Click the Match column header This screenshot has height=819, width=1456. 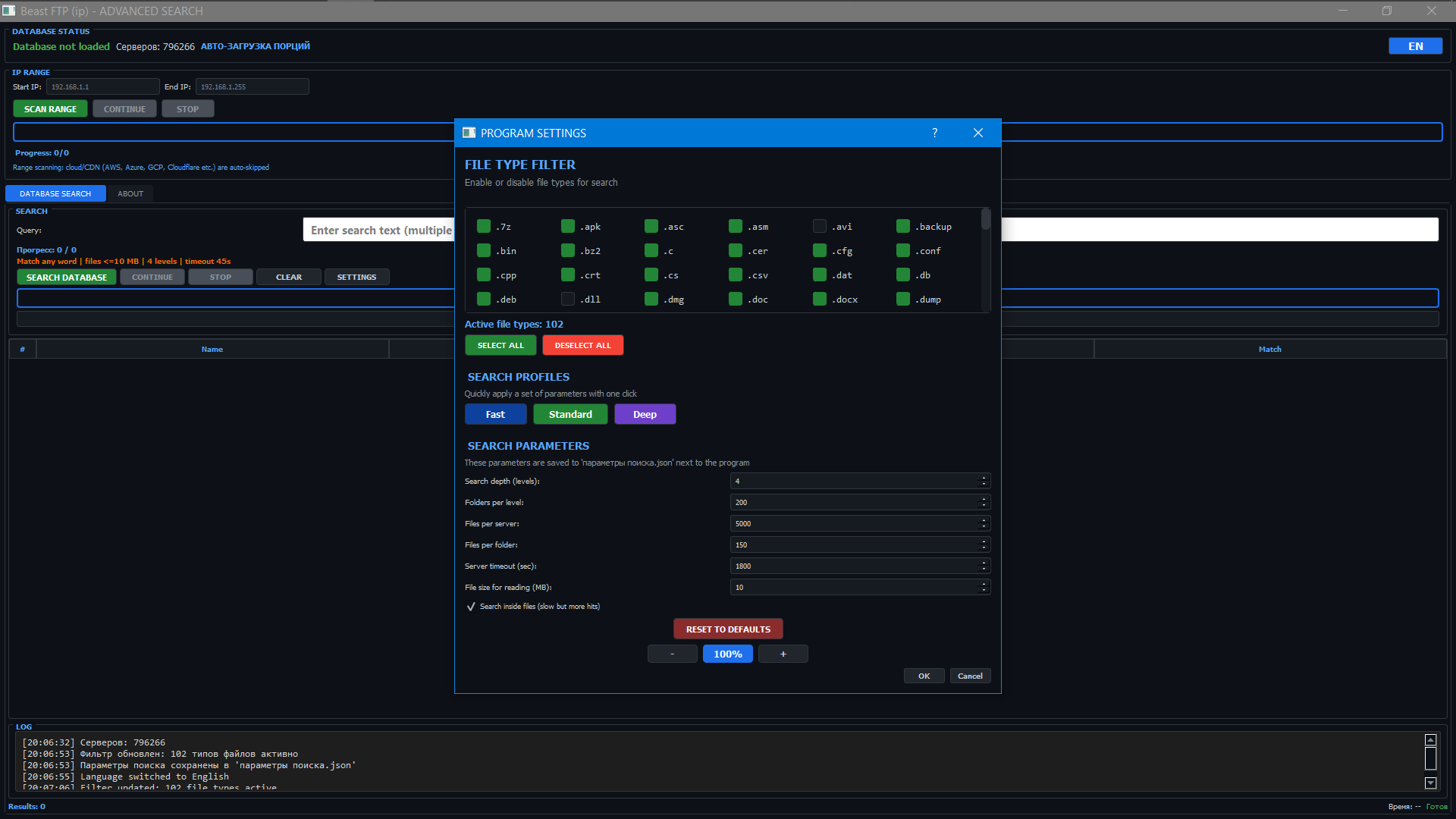coord(1269,350)
